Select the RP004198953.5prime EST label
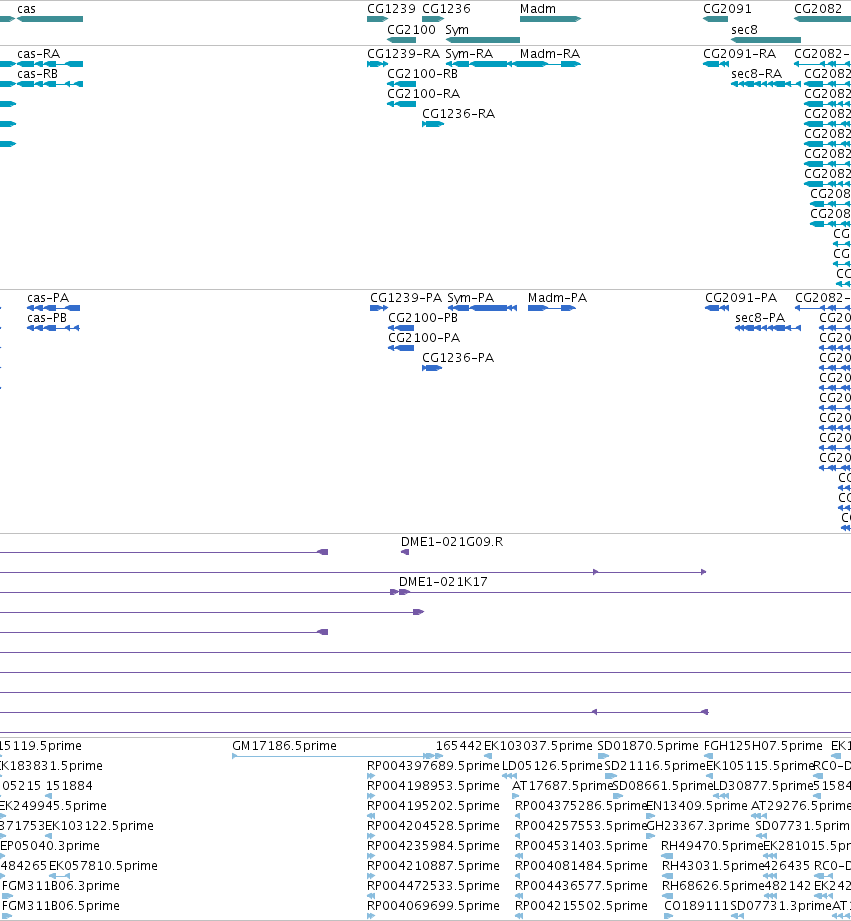The image size is (851, 921). (433, 786)
